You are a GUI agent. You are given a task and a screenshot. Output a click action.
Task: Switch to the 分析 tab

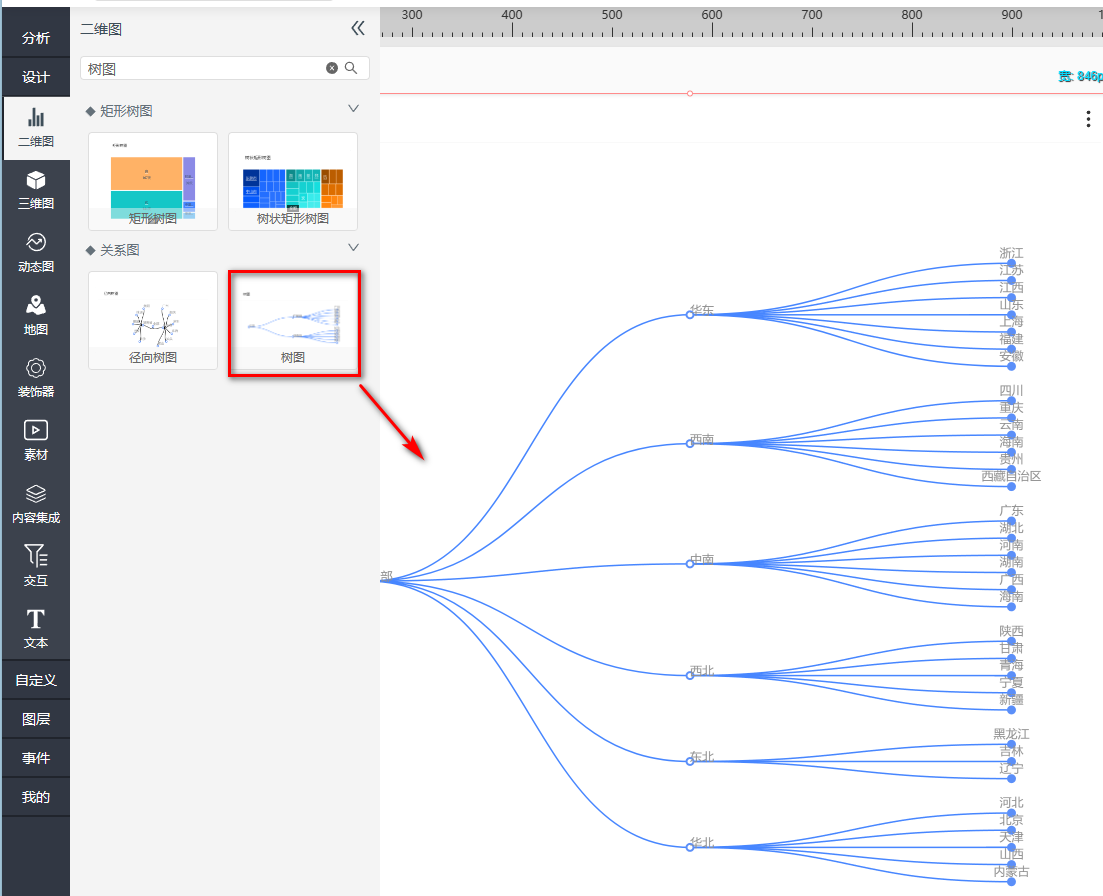coord(36,38)
